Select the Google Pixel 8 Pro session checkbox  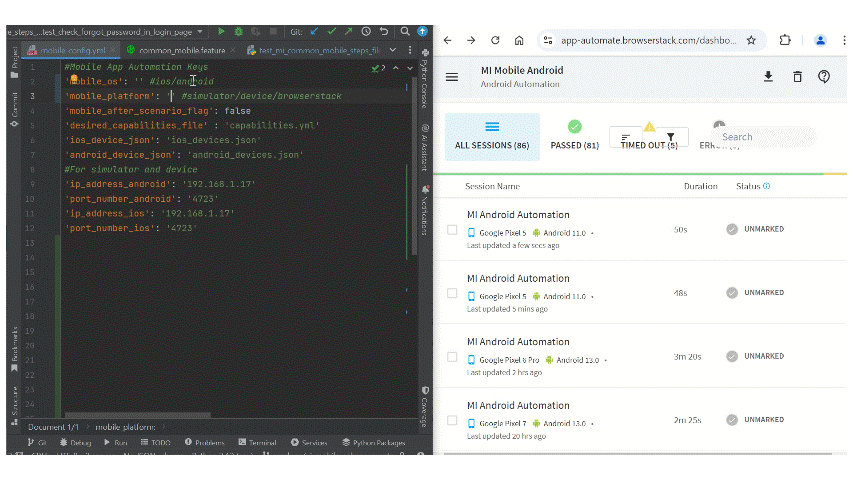[x=452, y=357]
